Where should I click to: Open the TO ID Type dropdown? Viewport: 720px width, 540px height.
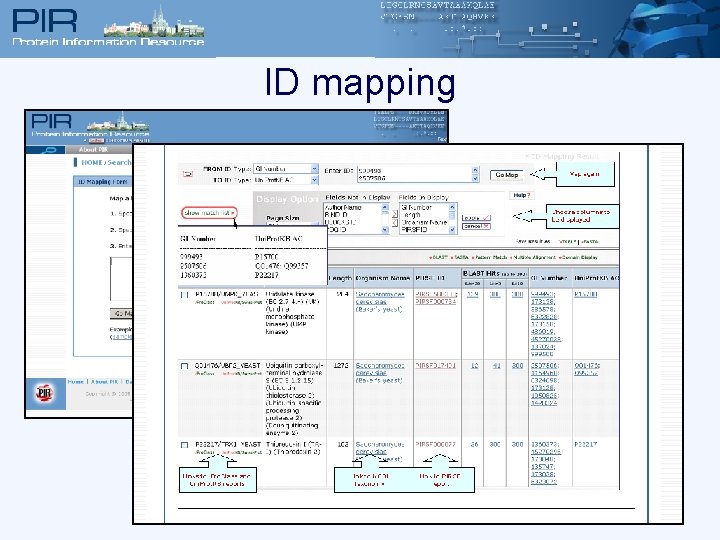pos(286,180)
